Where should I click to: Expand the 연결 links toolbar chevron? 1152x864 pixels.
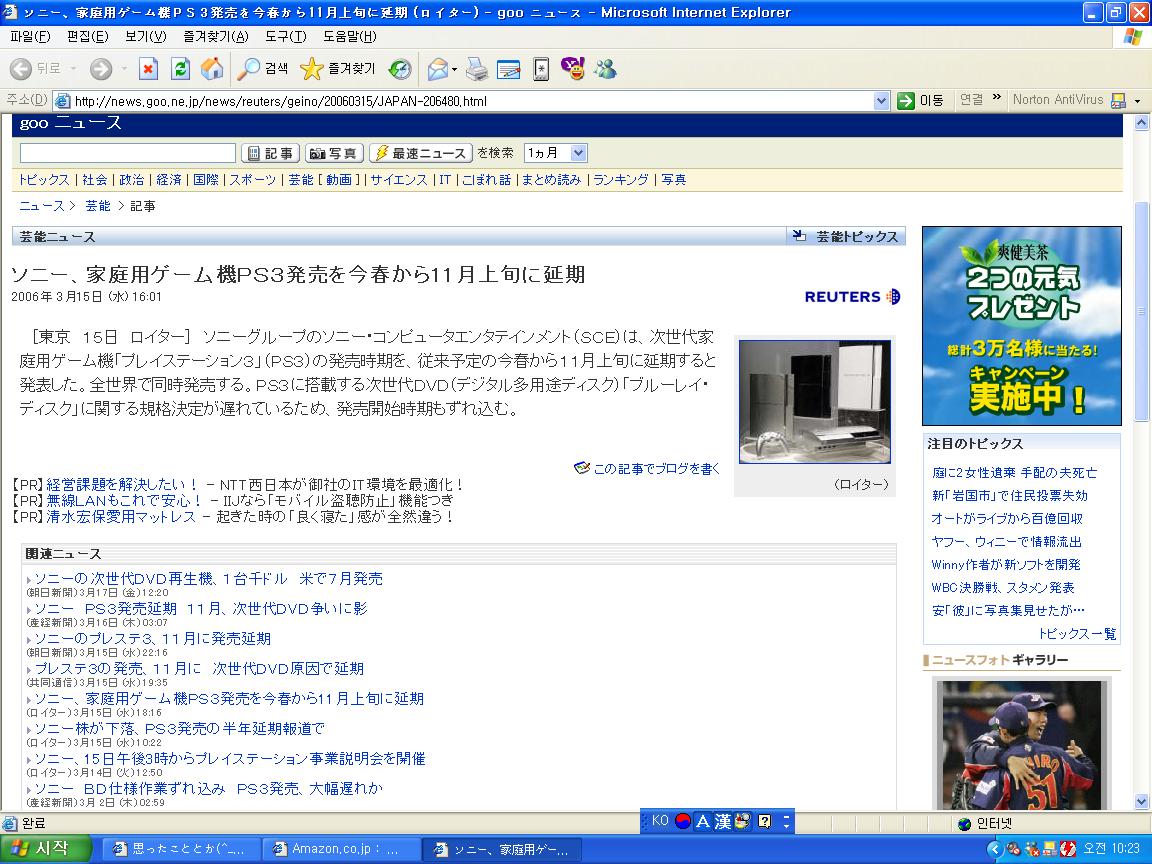pyautogui.click(x=997, y=97)
